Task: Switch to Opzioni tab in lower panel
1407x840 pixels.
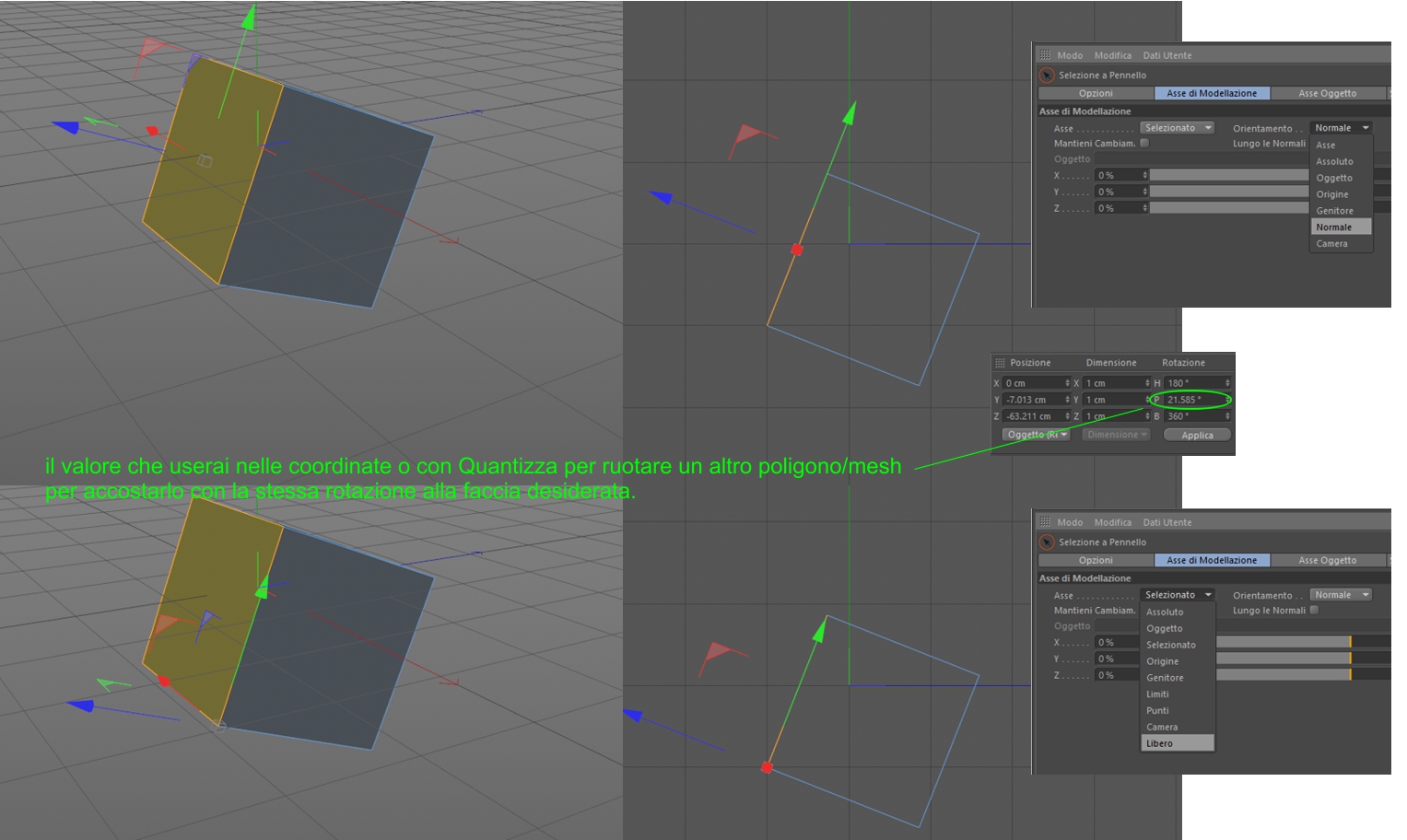Action: point(1096,560)
